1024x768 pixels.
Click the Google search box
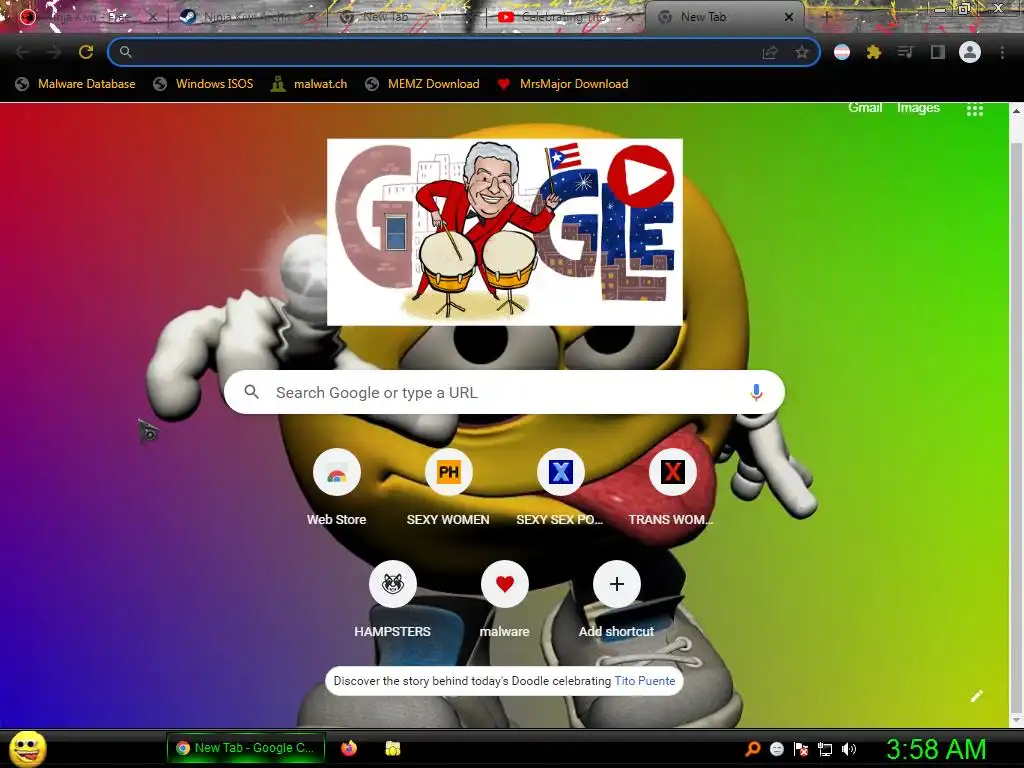click(x=504, y=392)
